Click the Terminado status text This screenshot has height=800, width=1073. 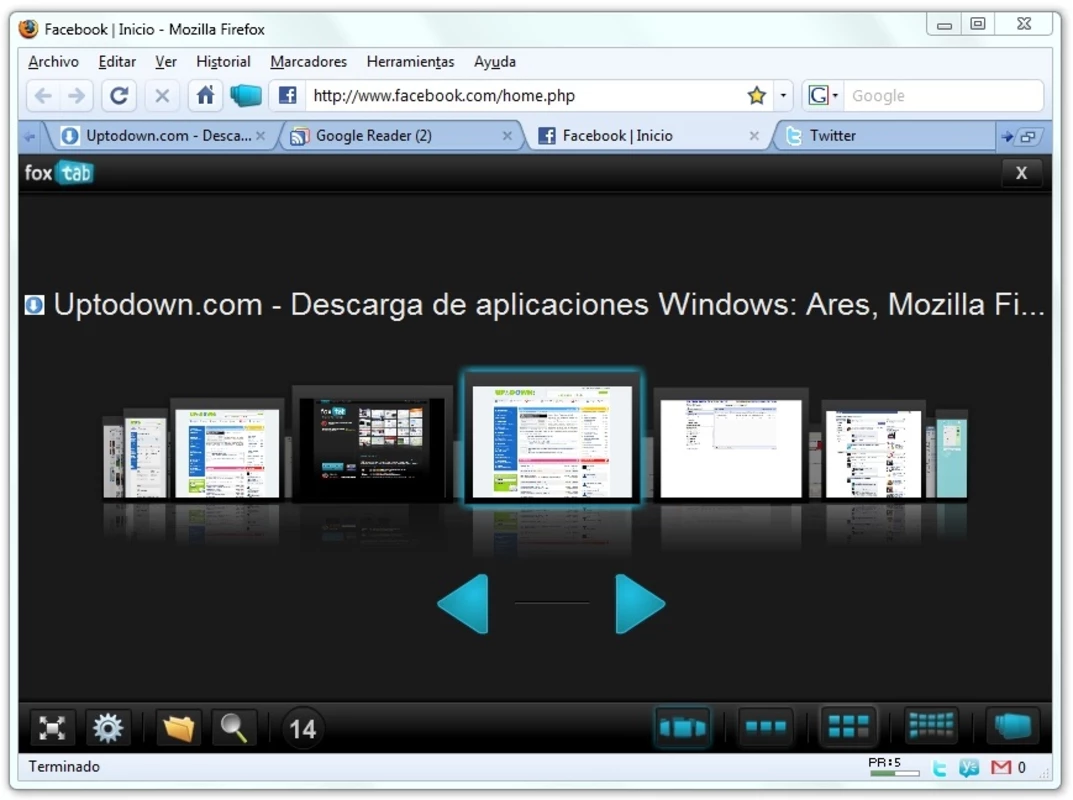click(64, 766)
